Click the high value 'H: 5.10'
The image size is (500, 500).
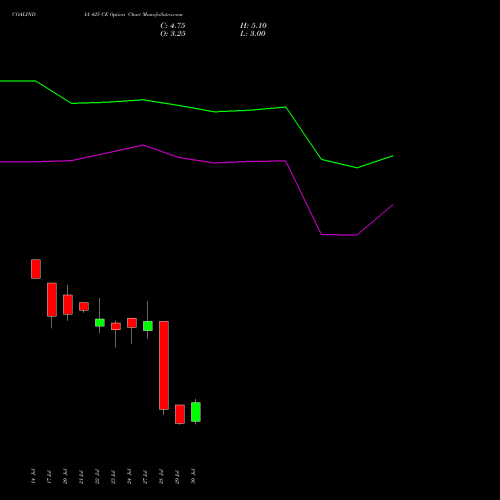click(253, 26)
